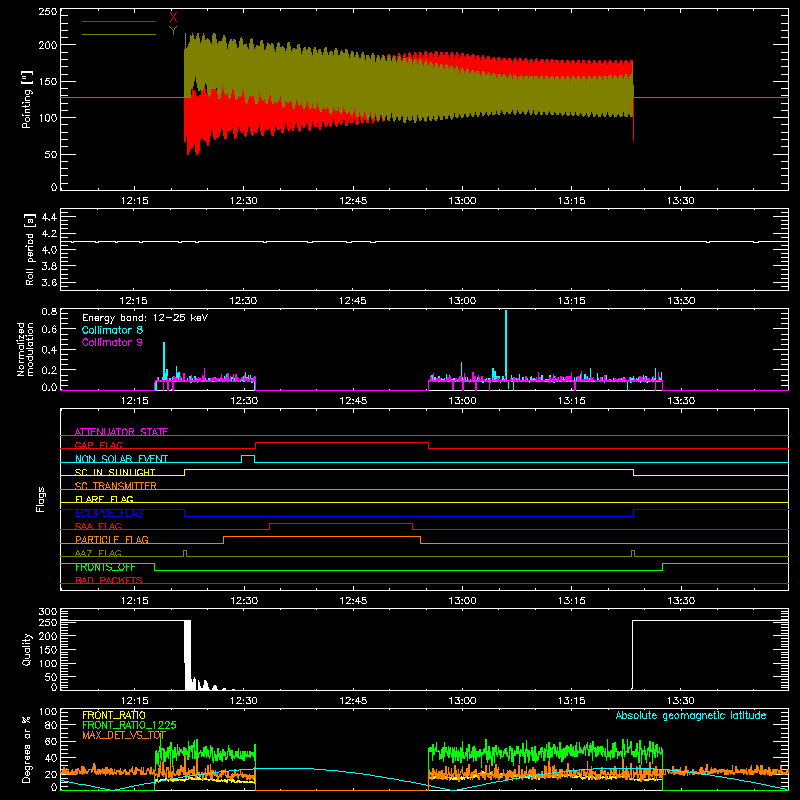Click the 0.4 tick on the modulation axis
Viewport: 800px width, 800px height.
point(49,350)
